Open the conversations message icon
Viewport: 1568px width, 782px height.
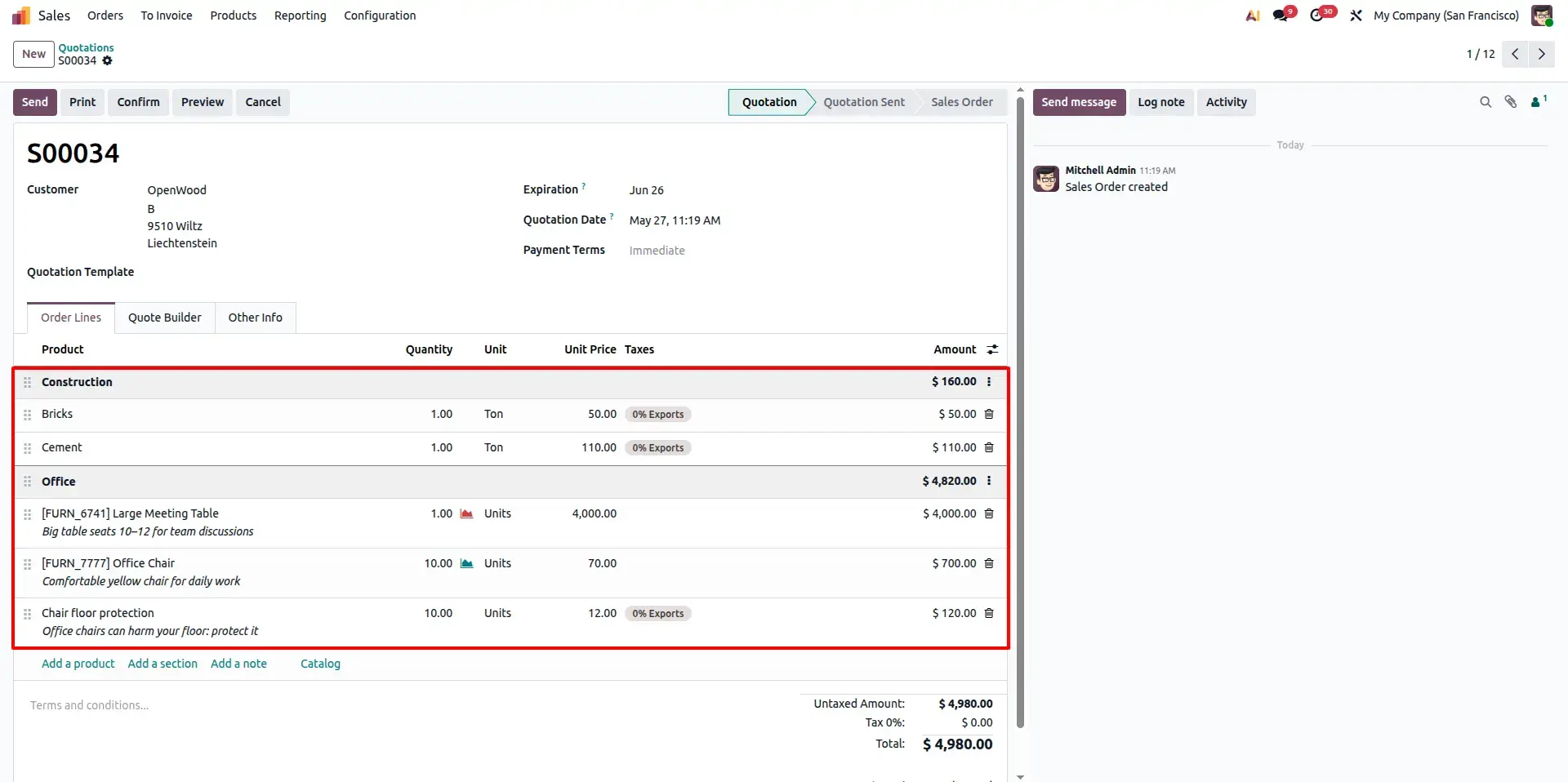pos(1281,16)
